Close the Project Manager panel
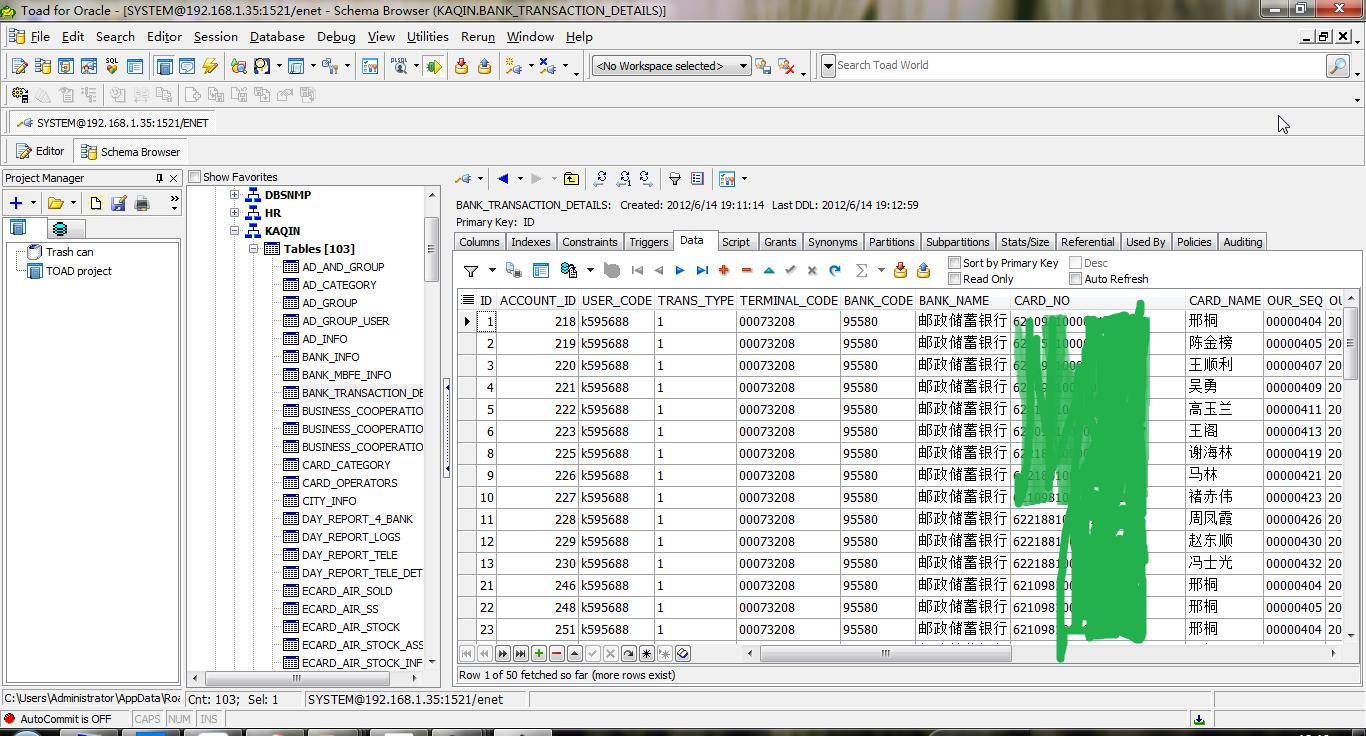The height and width of the screenshot is (736, 1366). 173,178
